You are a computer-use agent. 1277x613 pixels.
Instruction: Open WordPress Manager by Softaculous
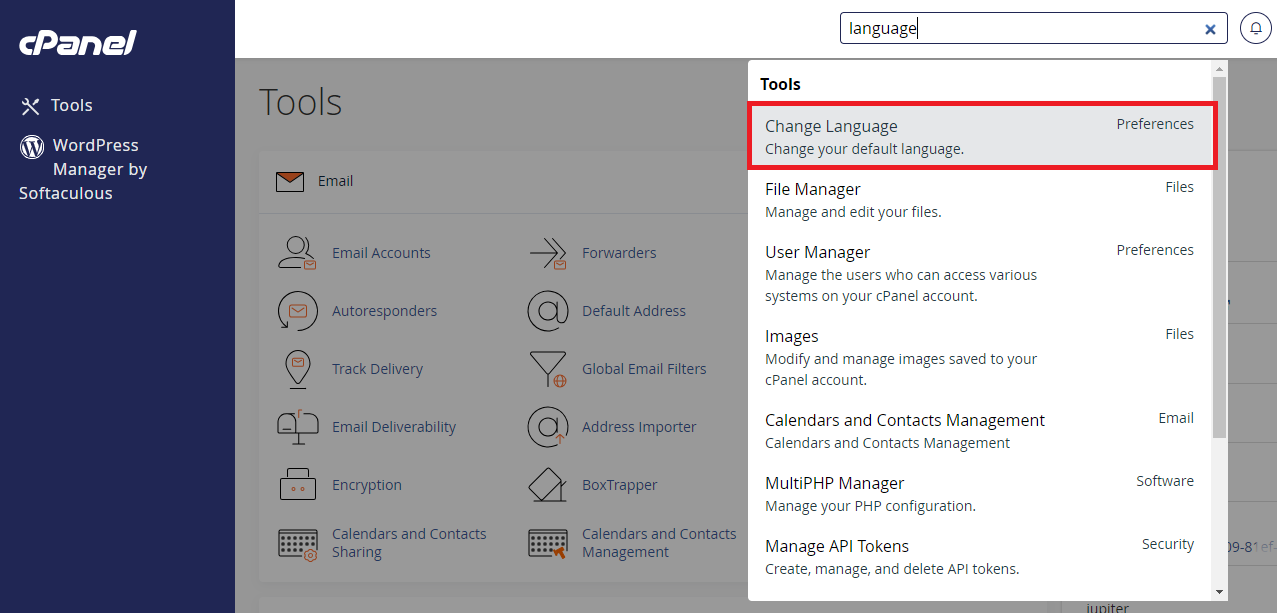click(85, 169)
